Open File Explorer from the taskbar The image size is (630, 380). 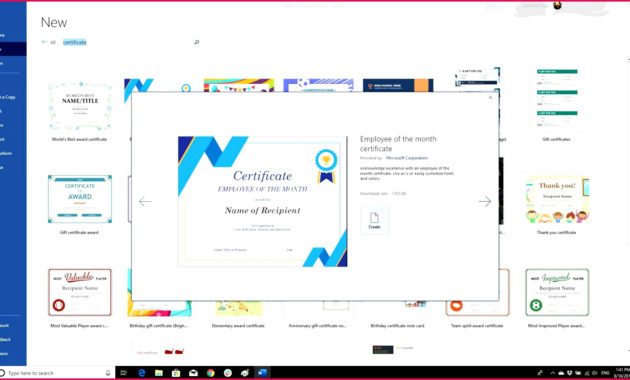click(x=159, y=373)
